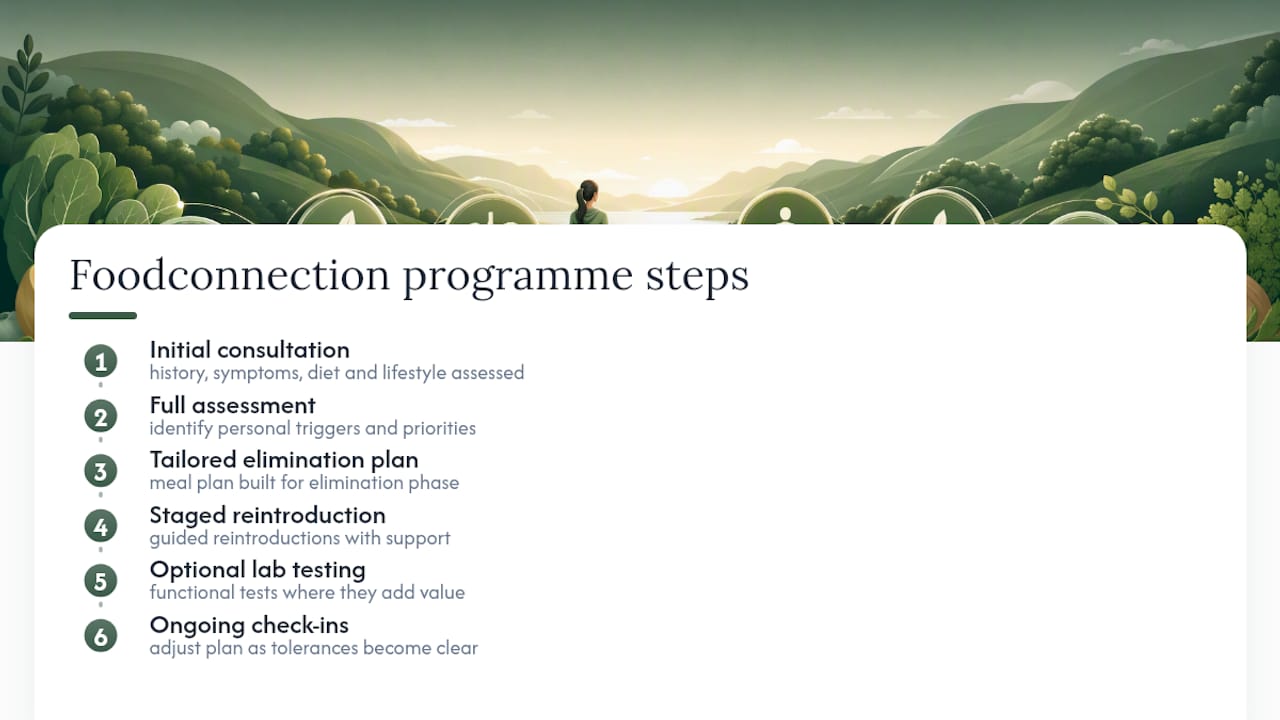Click the person symbol bubble in banner
1280x720 pixels.
click(785, 208)
